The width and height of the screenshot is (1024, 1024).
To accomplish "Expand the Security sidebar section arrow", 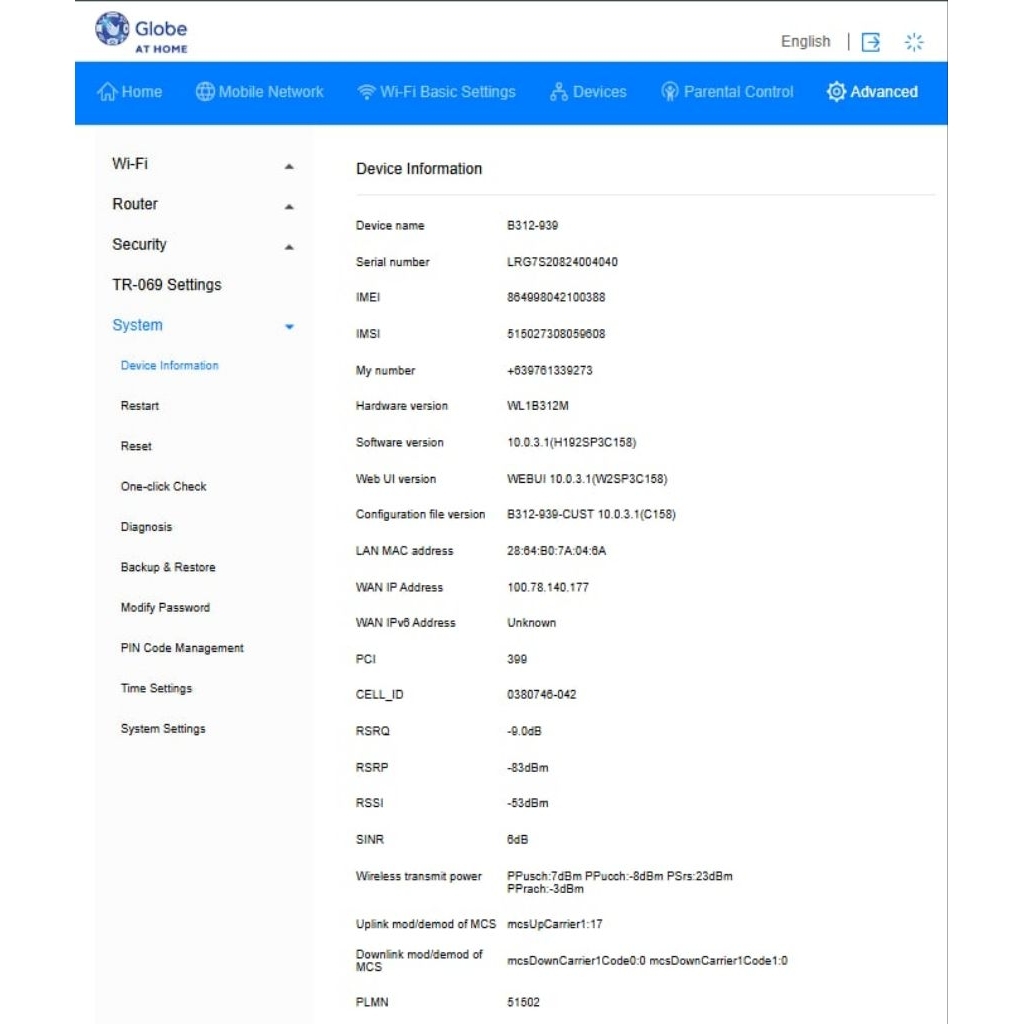I will pyautogui.click(x=289, y=247).
